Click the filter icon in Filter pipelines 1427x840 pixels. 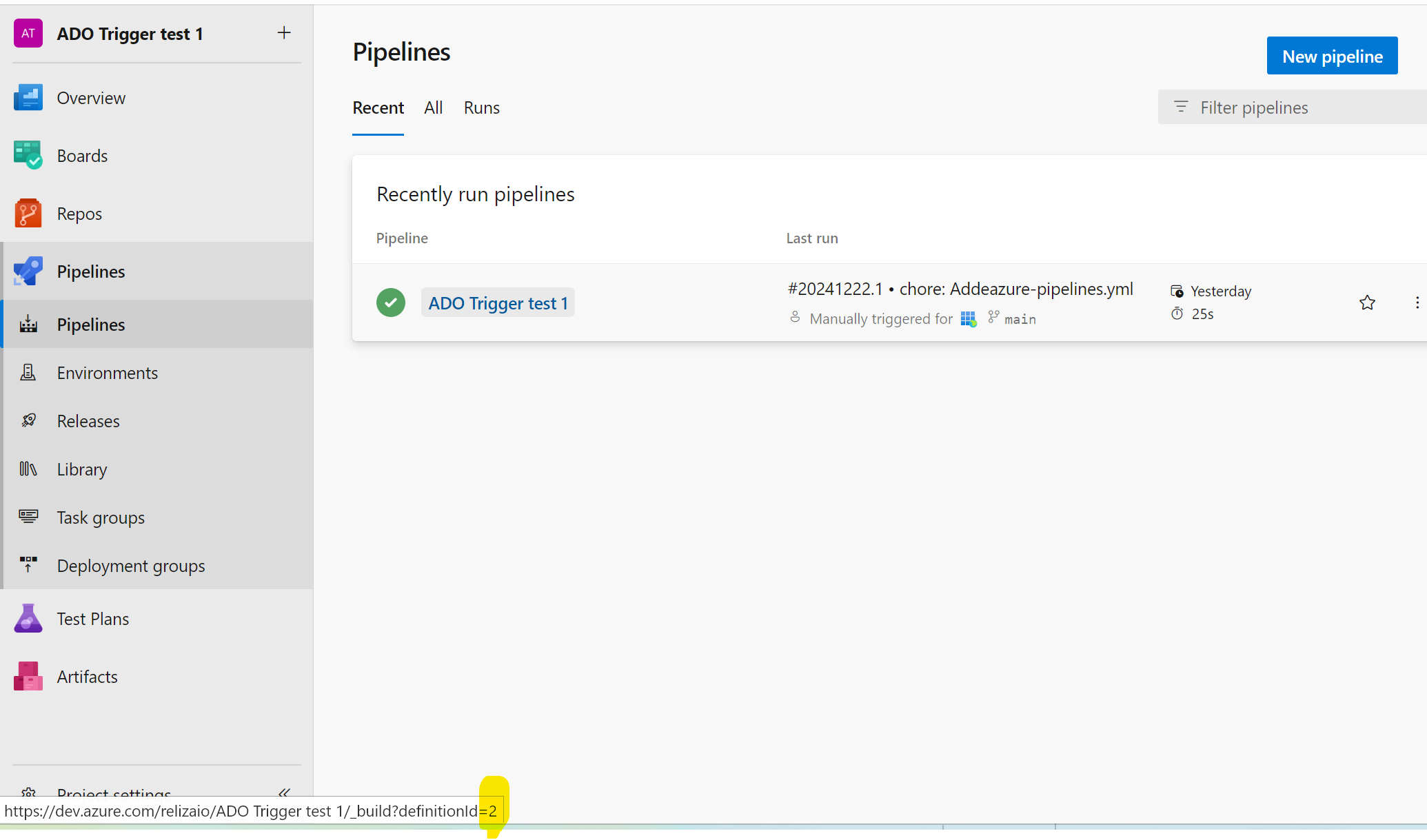1181,107
